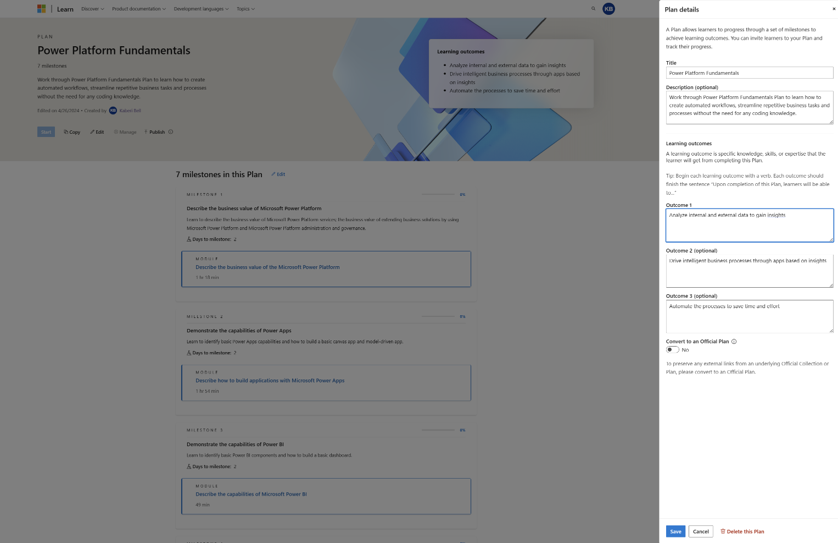This screenshot has width=838, height=543.
Task: Click the Manage button
Action: click(x=125, y=132)
